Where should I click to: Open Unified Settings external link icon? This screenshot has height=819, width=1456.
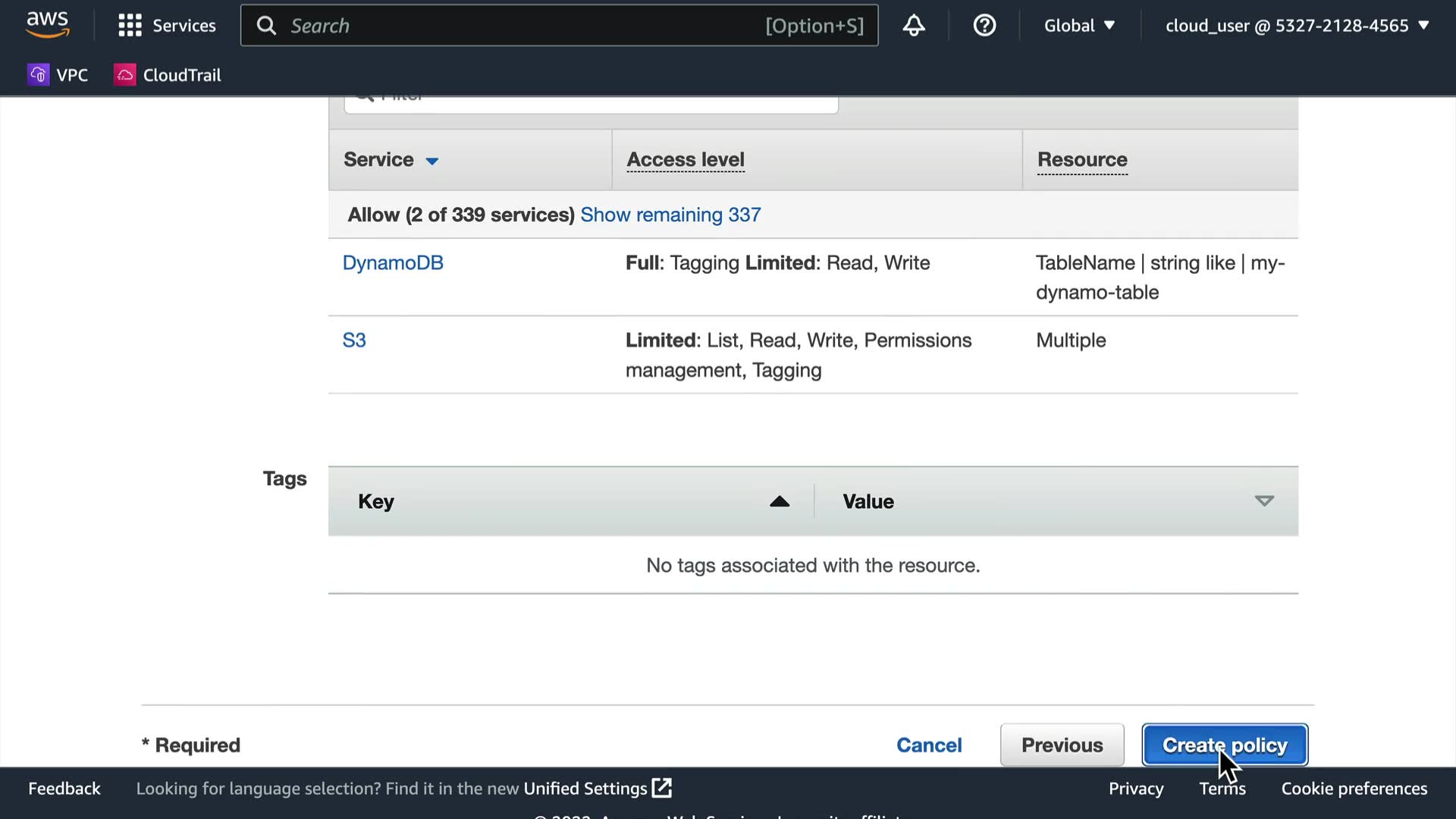[662, 788]
